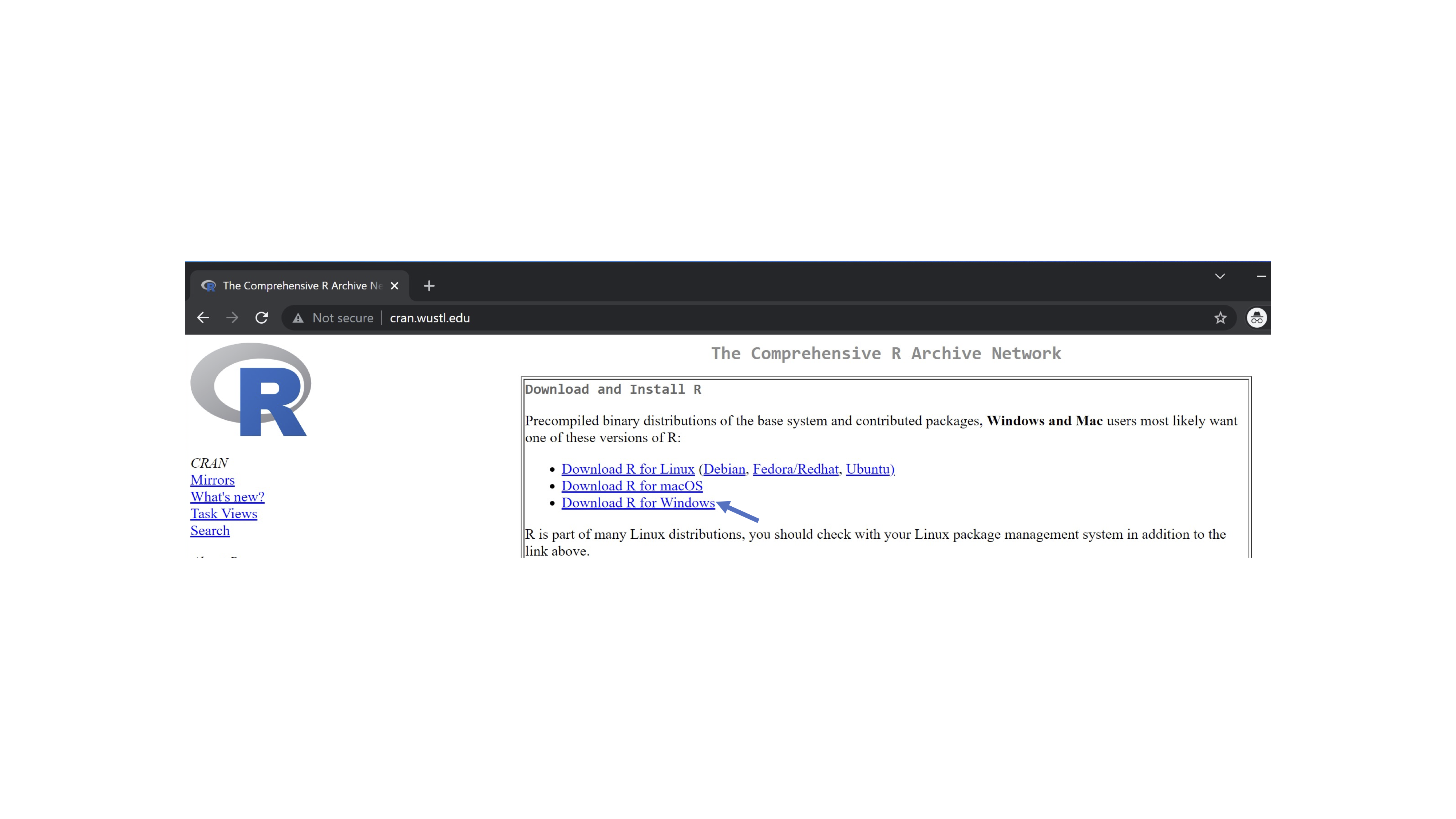Click the R logo image
The width and height of the screenshot is (1456, 819).
[251, 390]
